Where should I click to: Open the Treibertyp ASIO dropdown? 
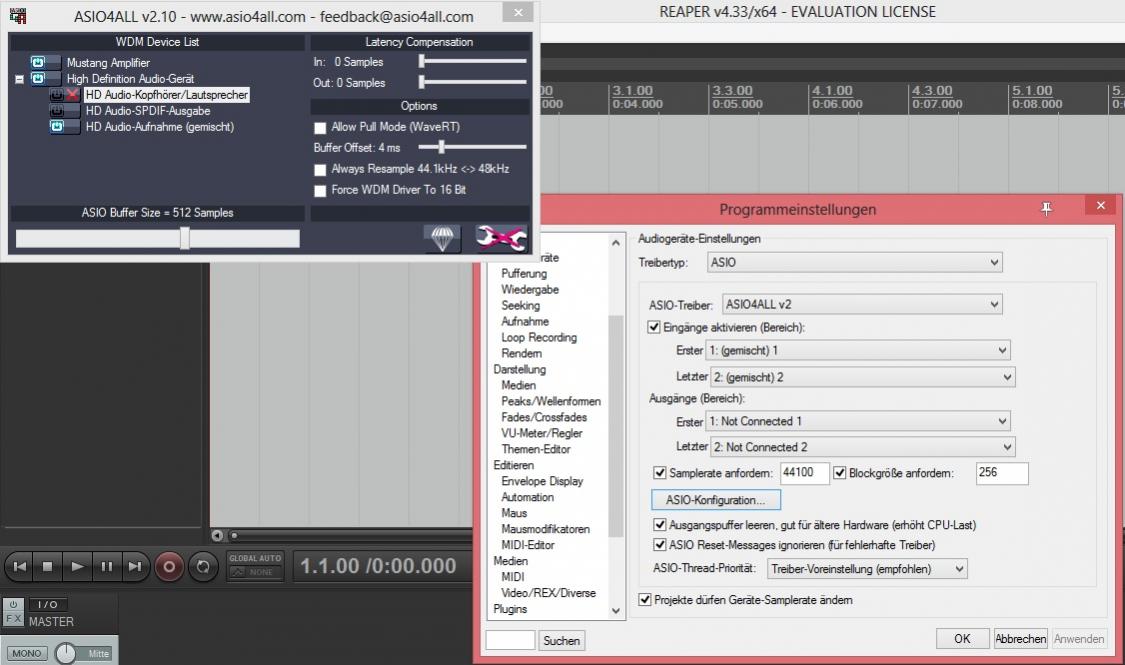click(855, 263)
